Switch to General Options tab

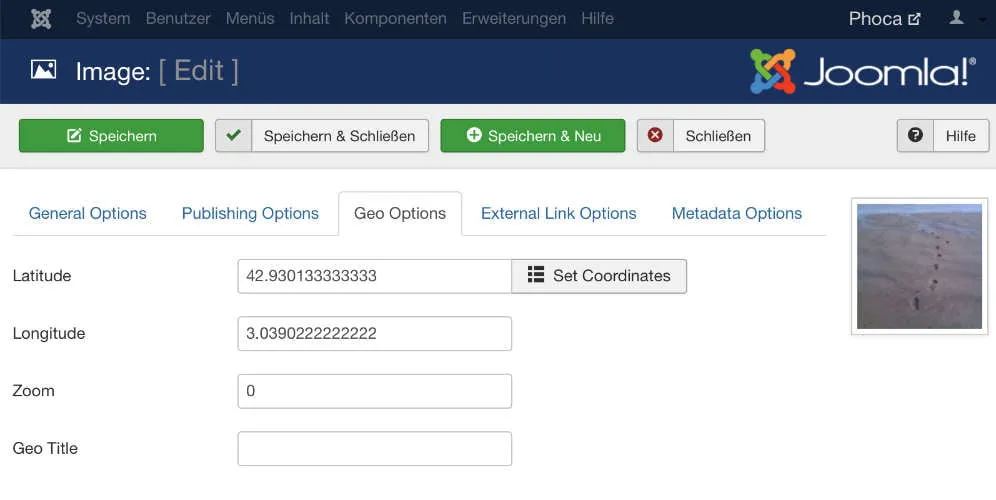88,213
